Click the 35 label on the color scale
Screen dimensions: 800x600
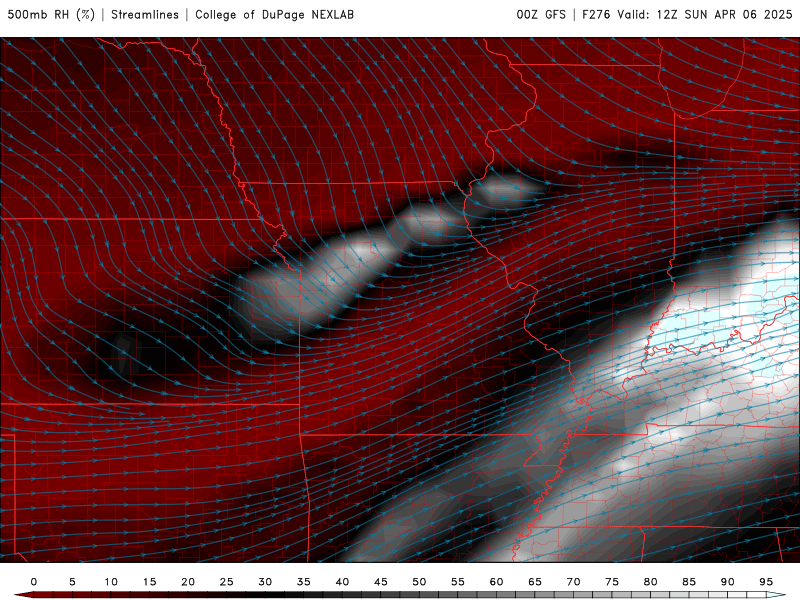pyautogui.click(x=304, y=582)
